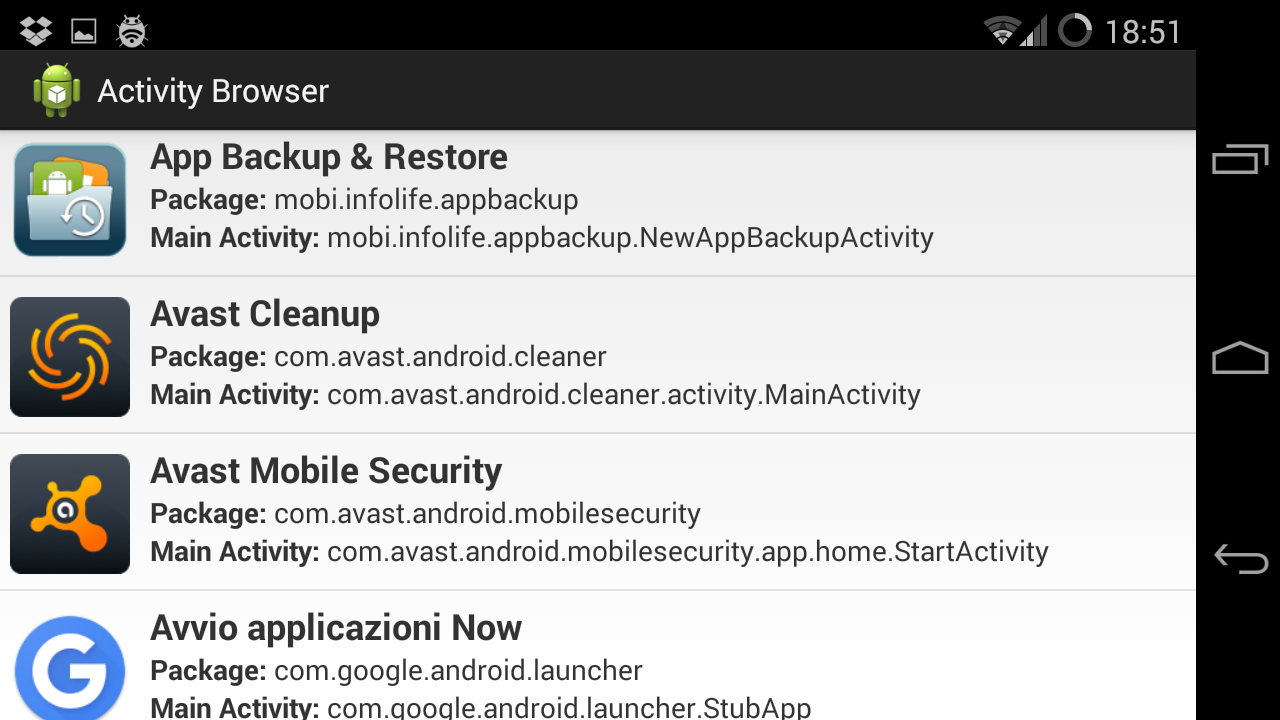
Task: Tap the Avast Mobile Security icon
Action: (x=70, y=514)
